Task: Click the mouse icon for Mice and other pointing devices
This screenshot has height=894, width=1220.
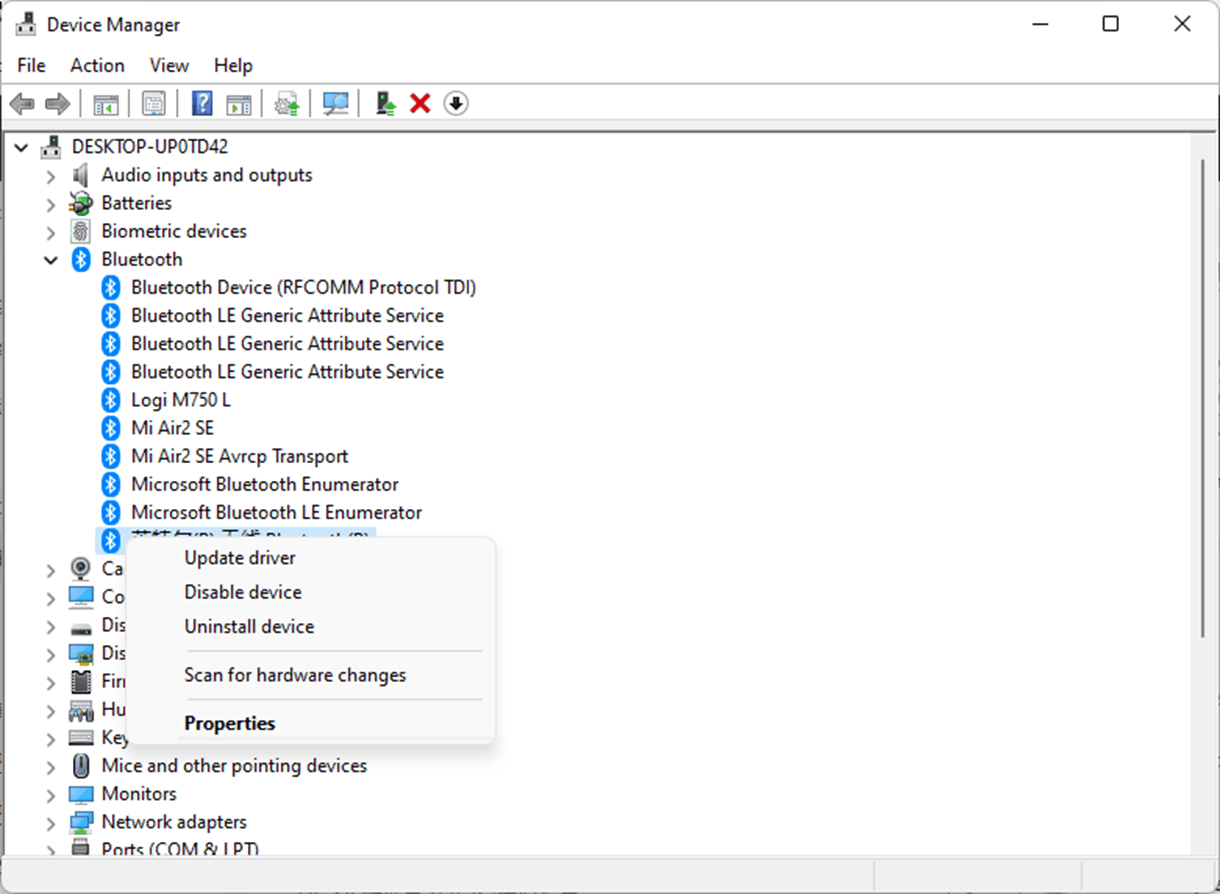Action: tap(81, 766)
